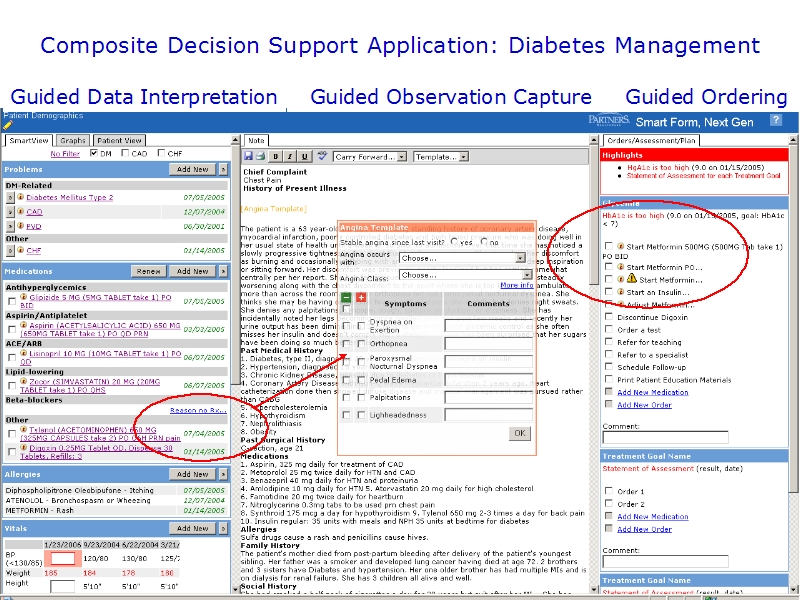Click the Comments field for Orthopnea
Viewport: 800px width, 600px height.
pos(488,344)
